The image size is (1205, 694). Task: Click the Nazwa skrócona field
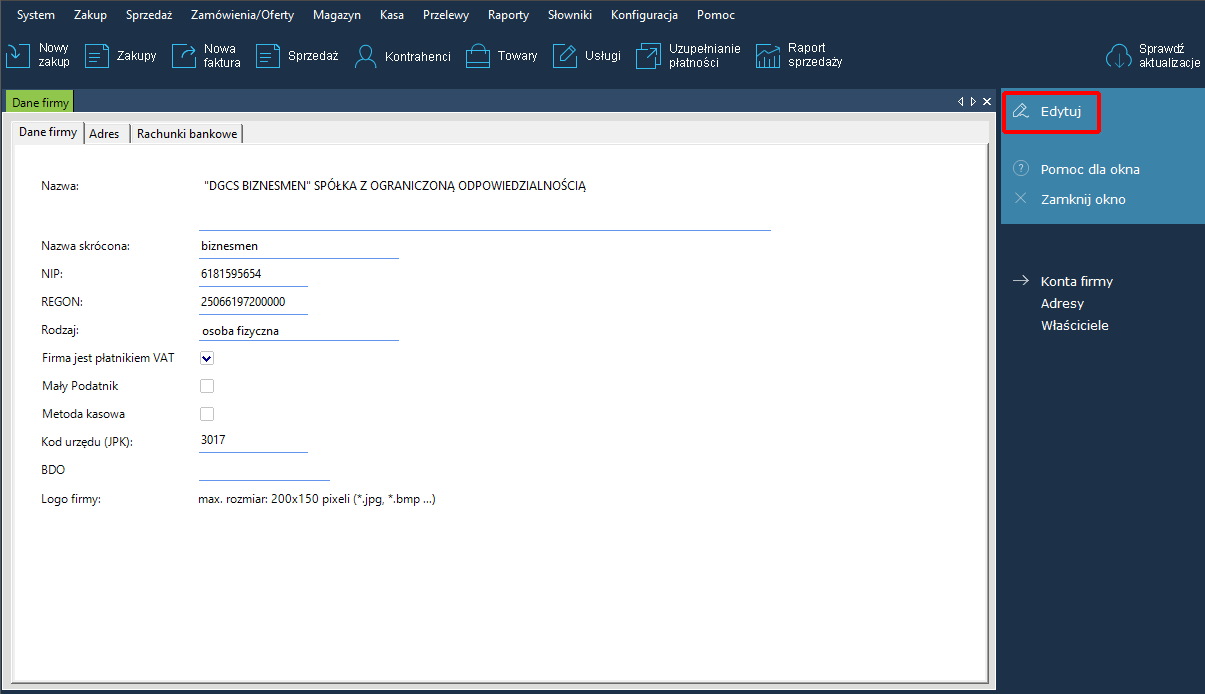tap(299, 246)
